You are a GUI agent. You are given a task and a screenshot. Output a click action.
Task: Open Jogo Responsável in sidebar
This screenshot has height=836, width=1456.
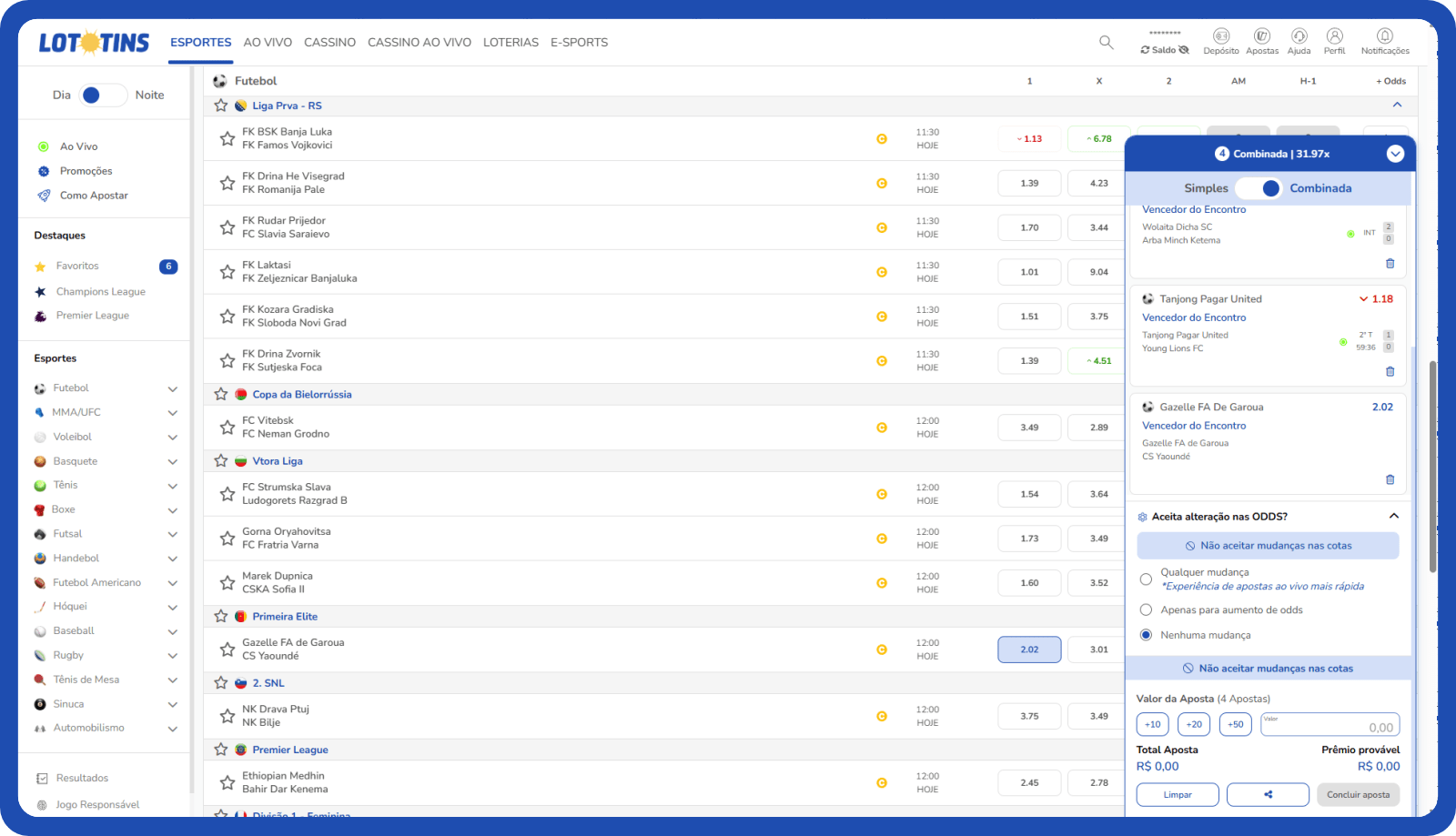tap(97, 805)
